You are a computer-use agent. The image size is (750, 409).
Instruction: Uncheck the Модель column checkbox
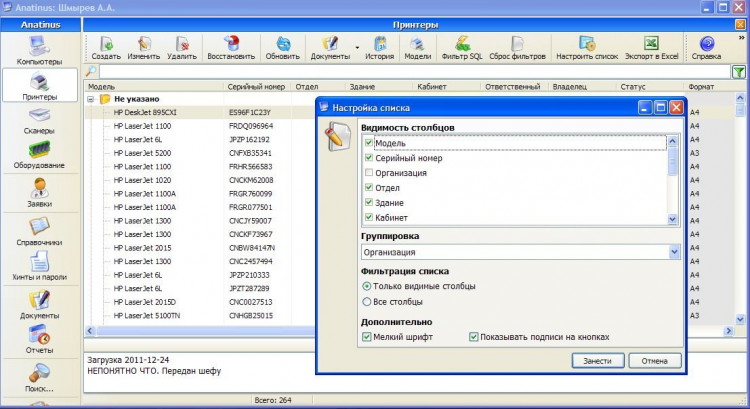tap(368, 143)
